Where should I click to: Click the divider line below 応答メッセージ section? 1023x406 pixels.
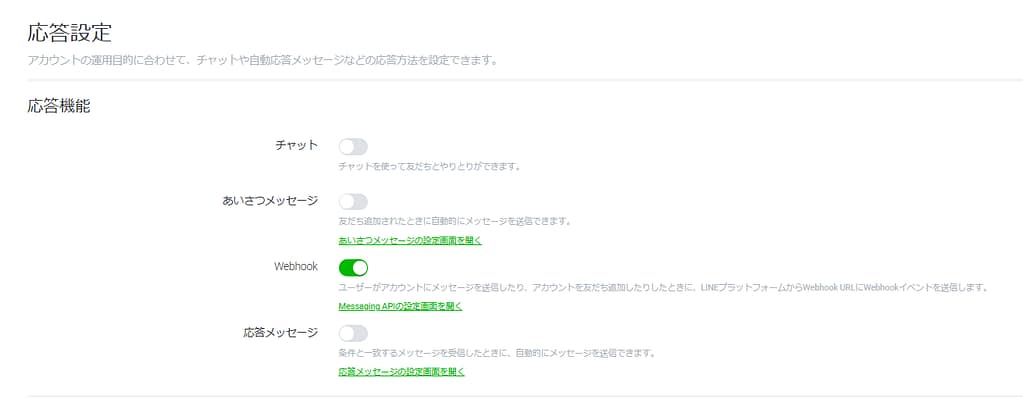coord(511,396)
